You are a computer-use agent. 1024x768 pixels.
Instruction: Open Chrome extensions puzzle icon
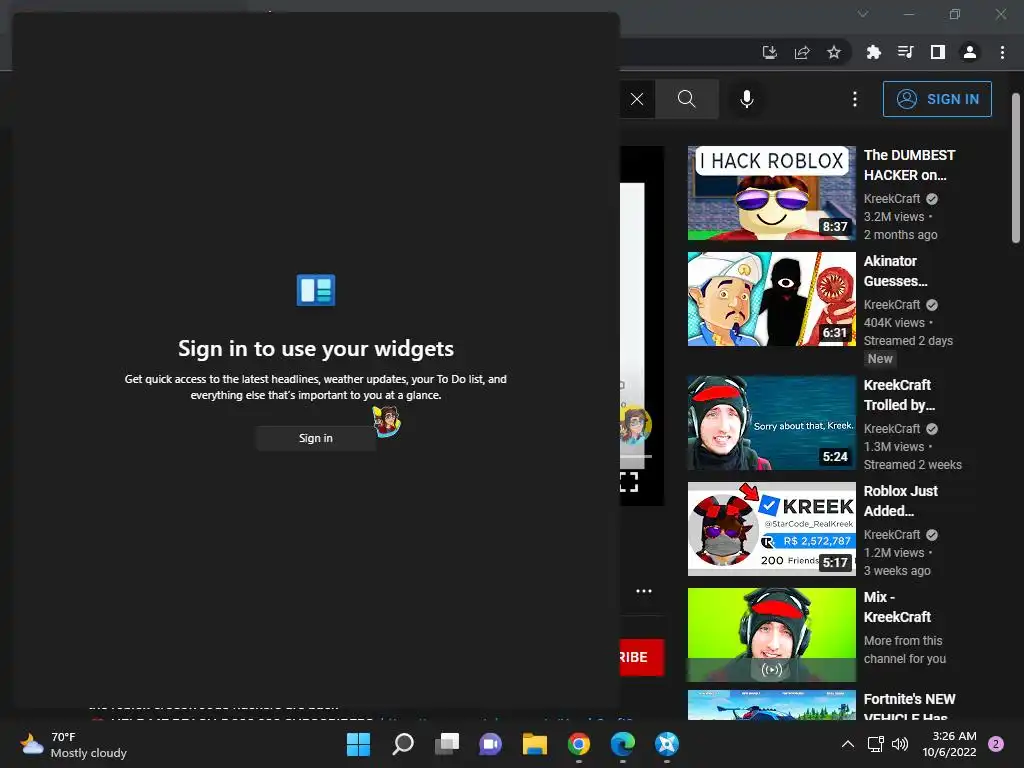tap(874, 52)
